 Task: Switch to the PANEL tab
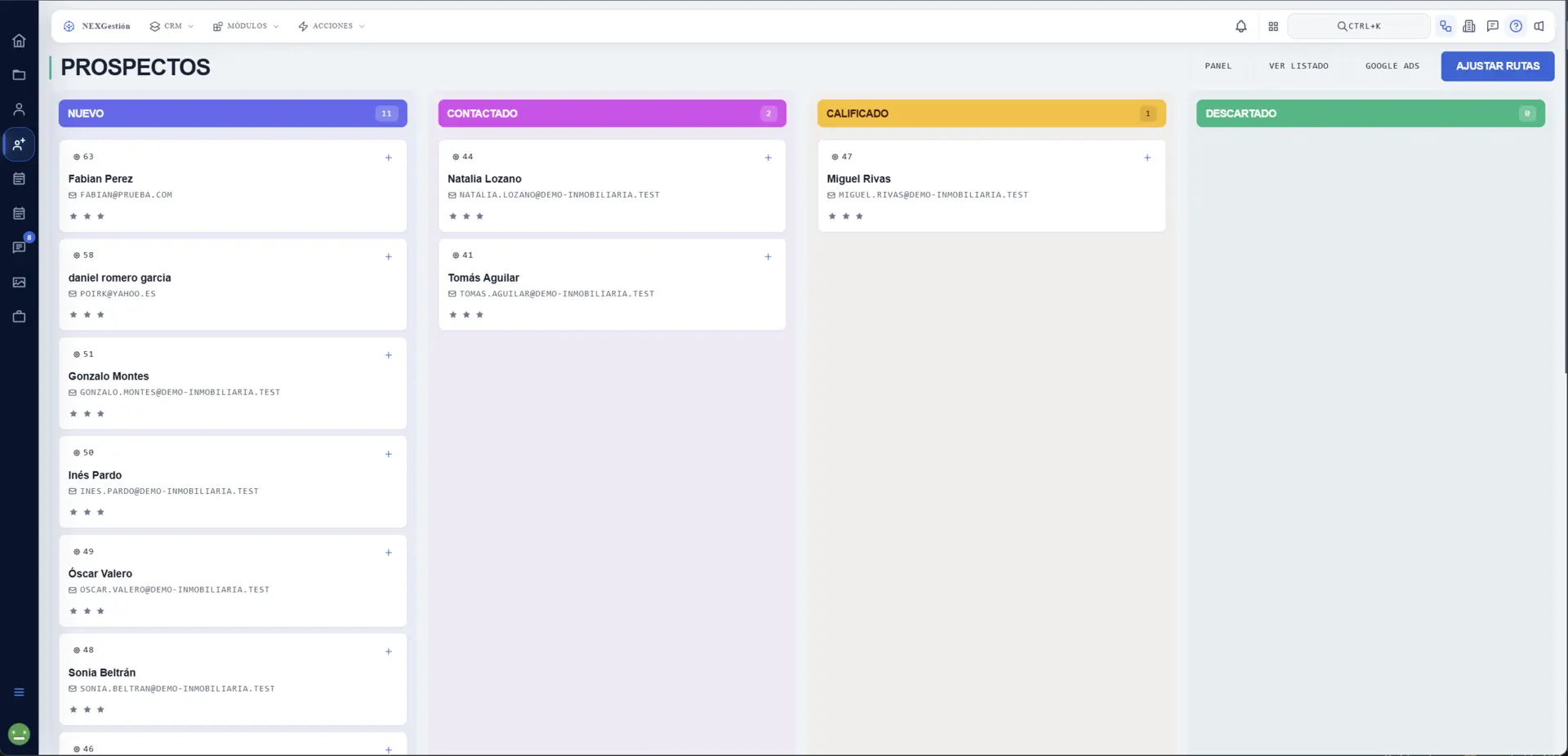1218,66
